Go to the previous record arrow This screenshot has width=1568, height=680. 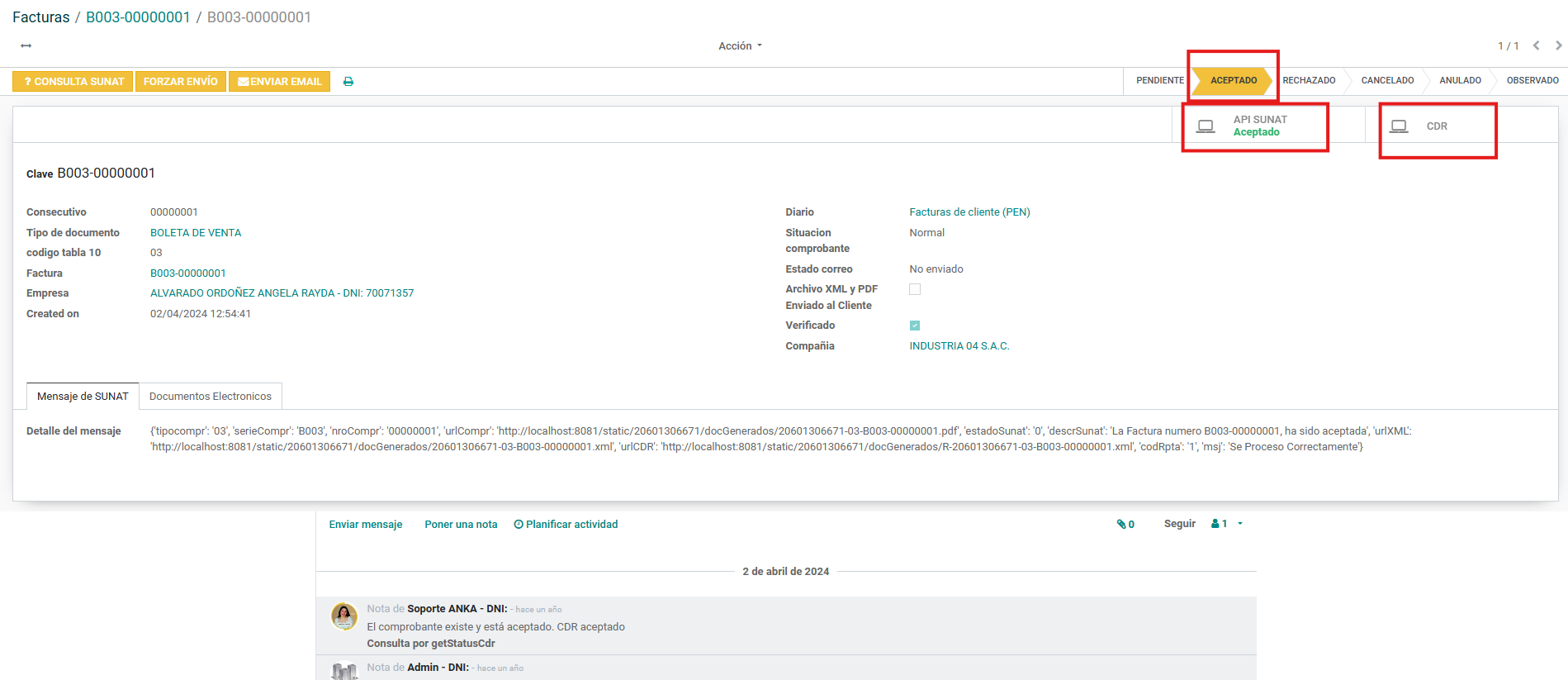click(1536, 46)
